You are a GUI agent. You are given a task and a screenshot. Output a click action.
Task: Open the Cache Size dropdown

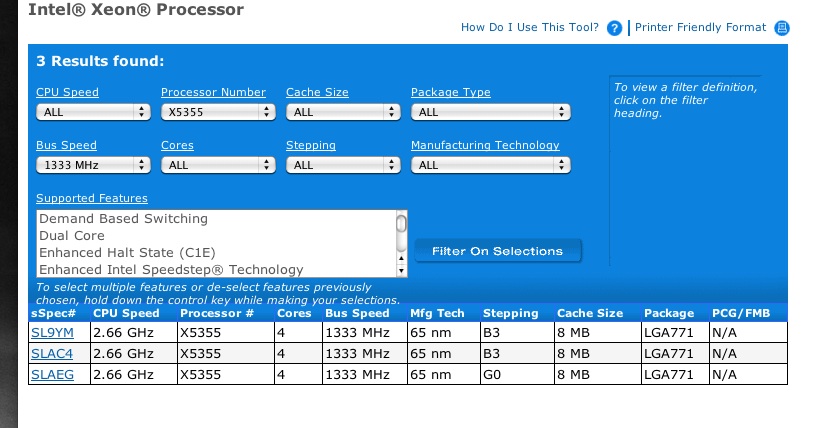point(343,112)
